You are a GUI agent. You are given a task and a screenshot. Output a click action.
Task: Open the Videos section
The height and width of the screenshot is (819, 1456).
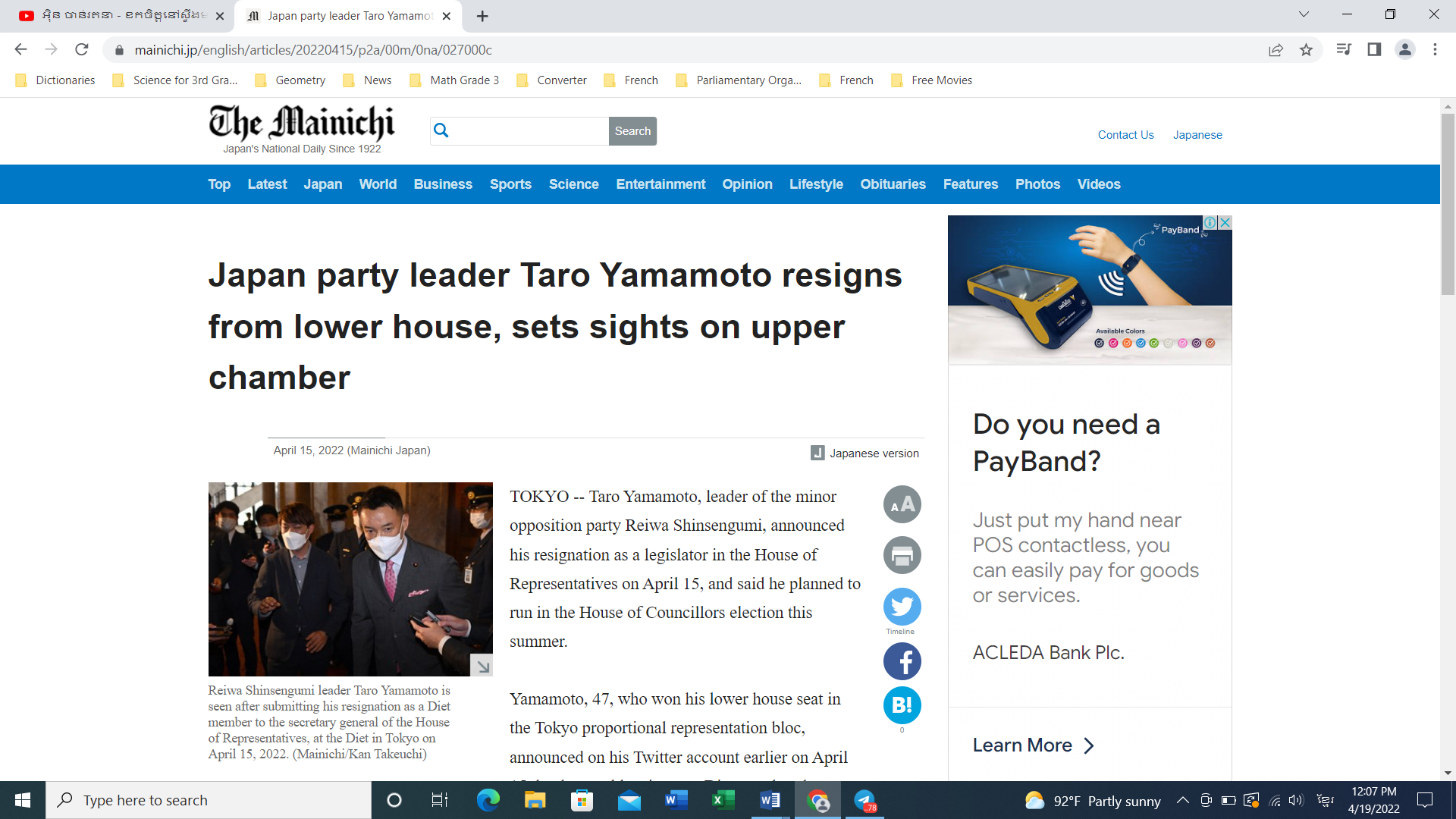click(x=1099, y=184)
